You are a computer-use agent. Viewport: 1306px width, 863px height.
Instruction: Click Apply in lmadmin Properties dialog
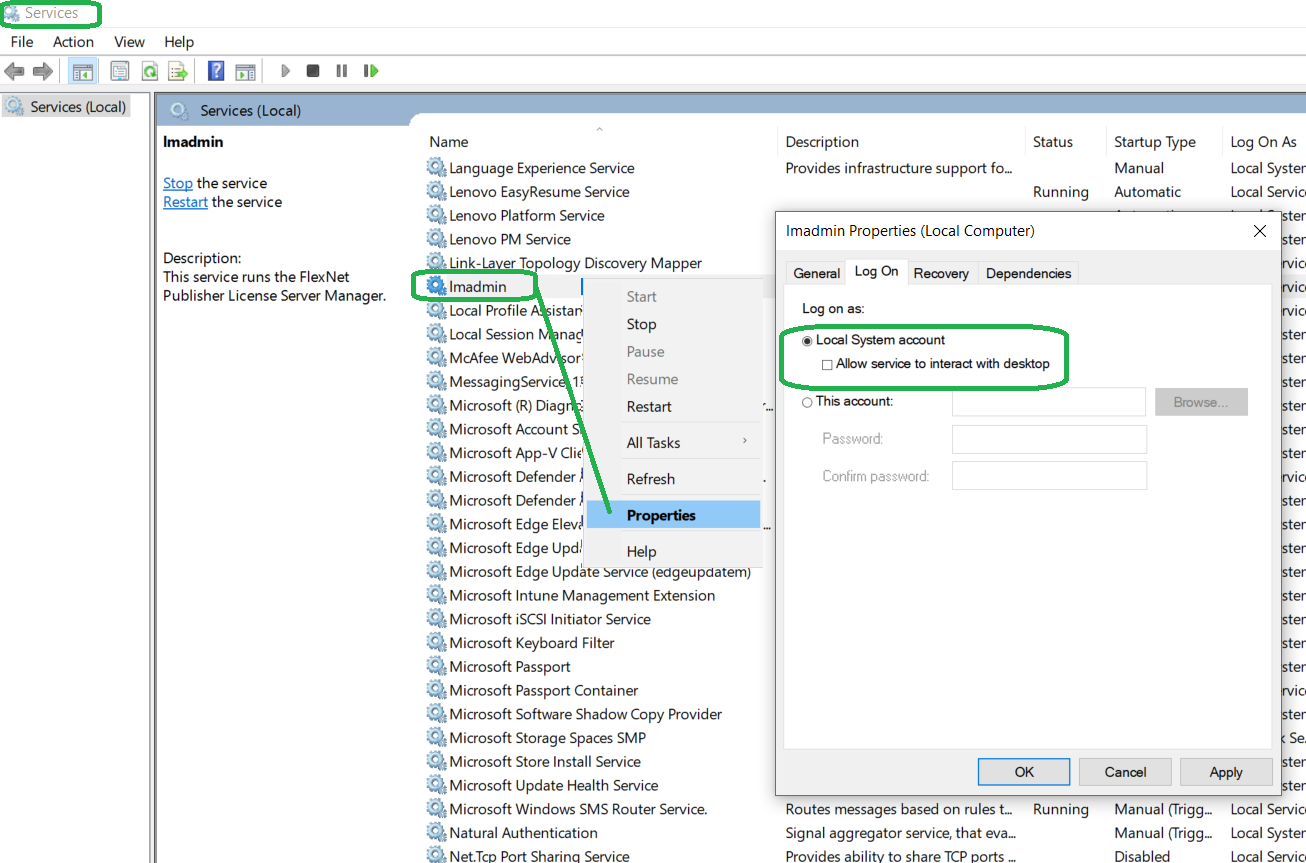click(x=1226, y=772)
